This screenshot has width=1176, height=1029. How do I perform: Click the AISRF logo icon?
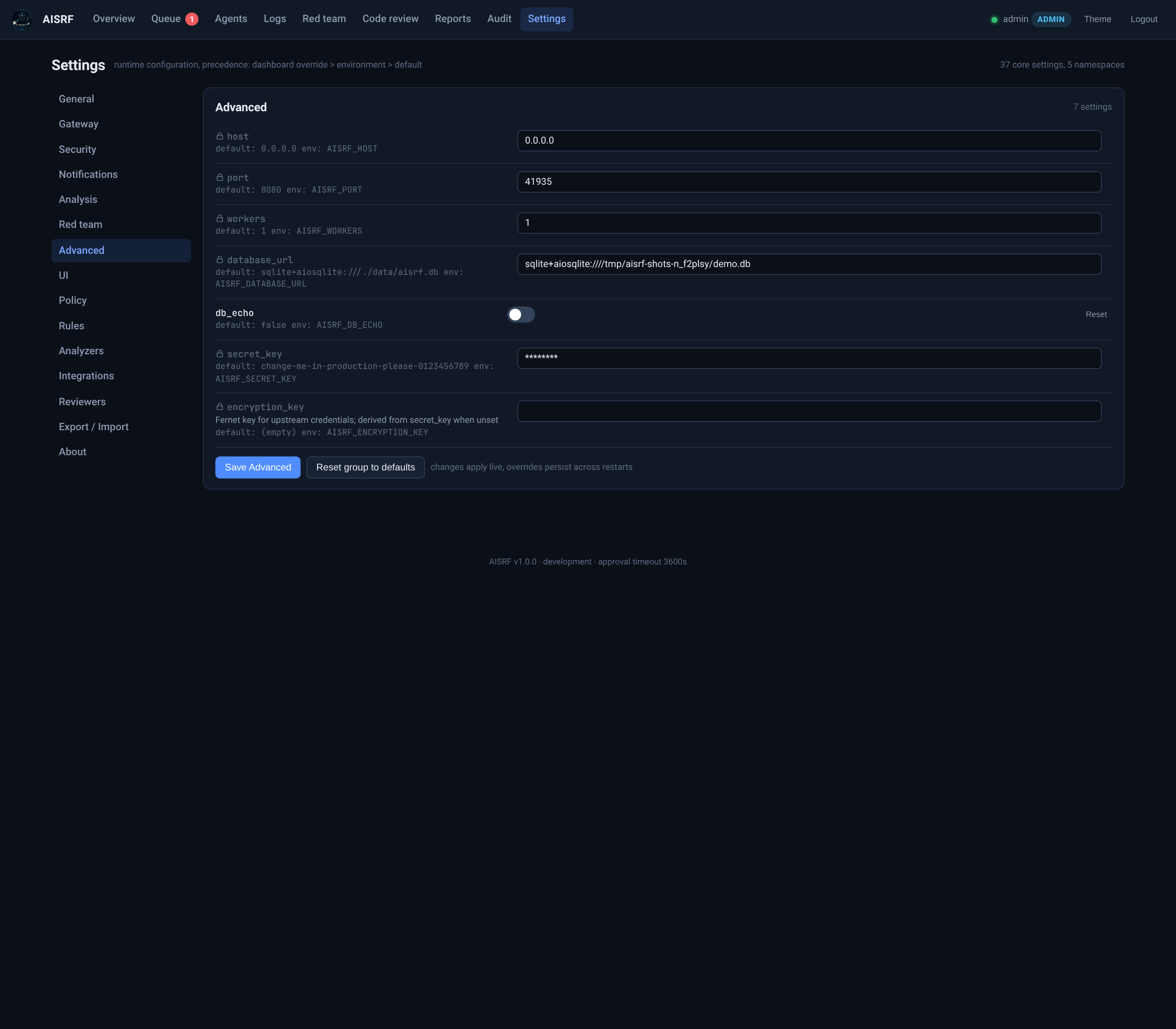point(22,20)
